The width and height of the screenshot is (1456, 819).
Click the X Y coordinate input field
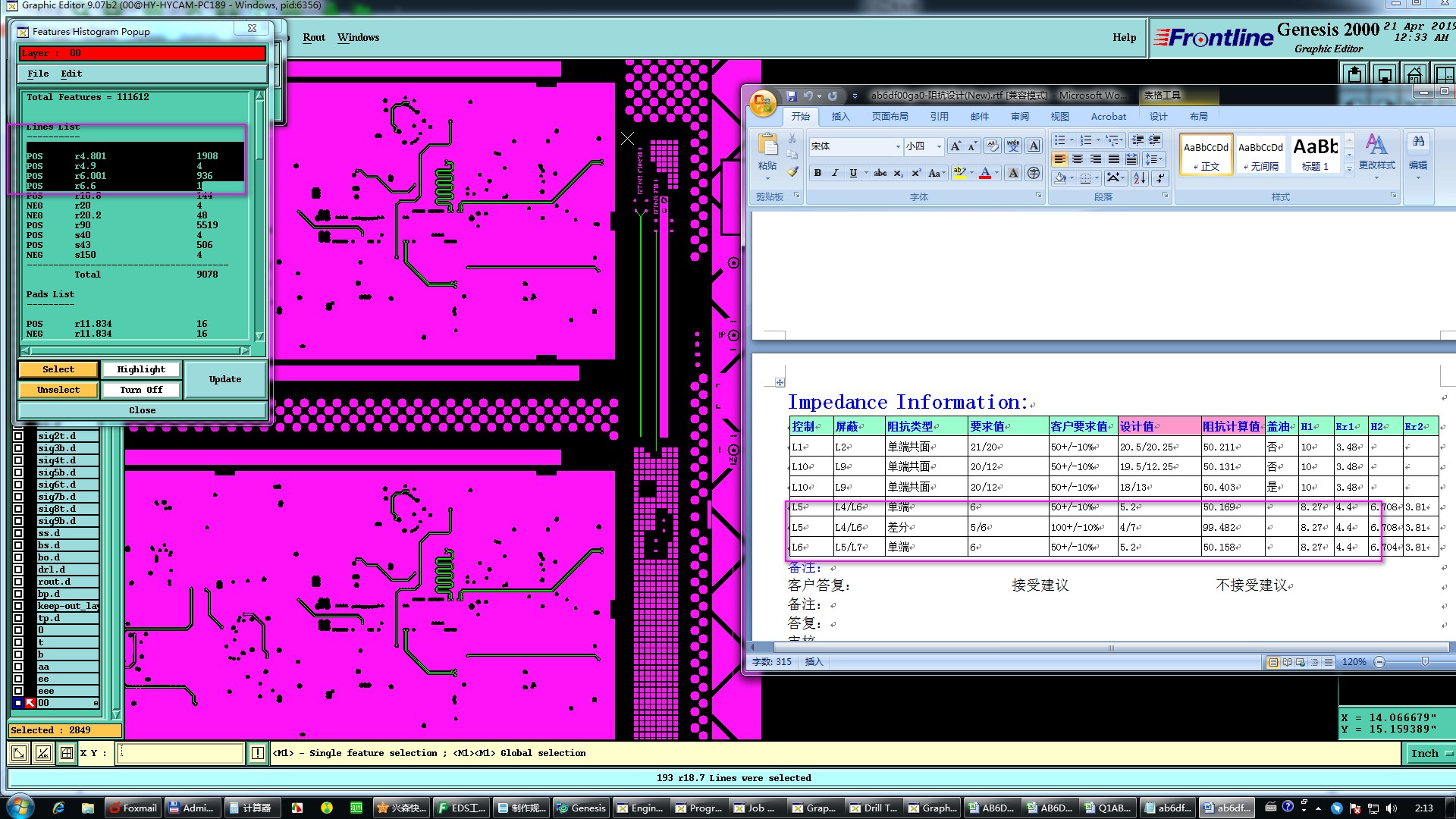point(180,753)
